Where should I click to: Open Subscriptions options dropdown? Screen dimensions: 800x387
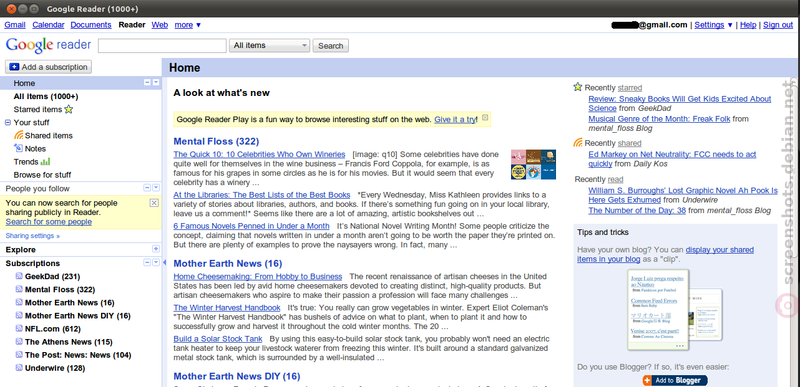click(x=156, y=263)
